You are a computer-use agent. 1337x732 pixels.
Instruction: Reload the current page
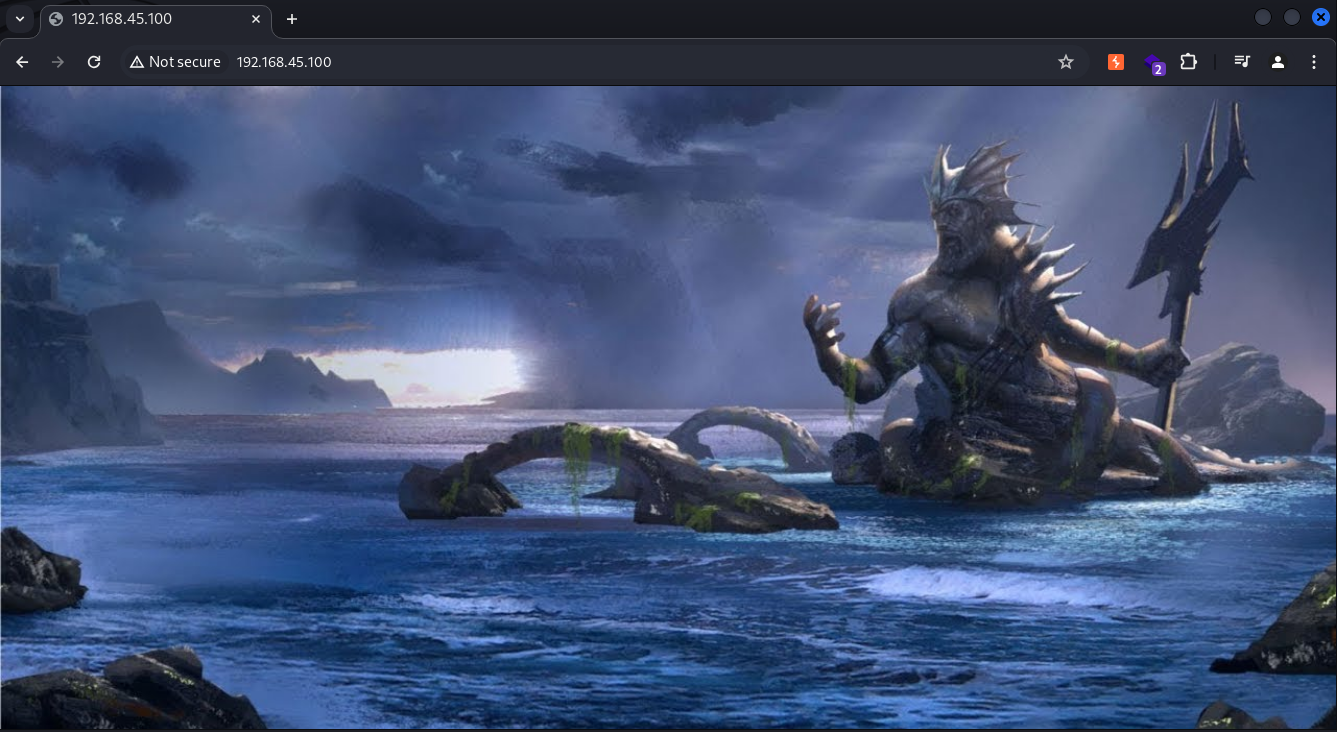coord(94,62)
